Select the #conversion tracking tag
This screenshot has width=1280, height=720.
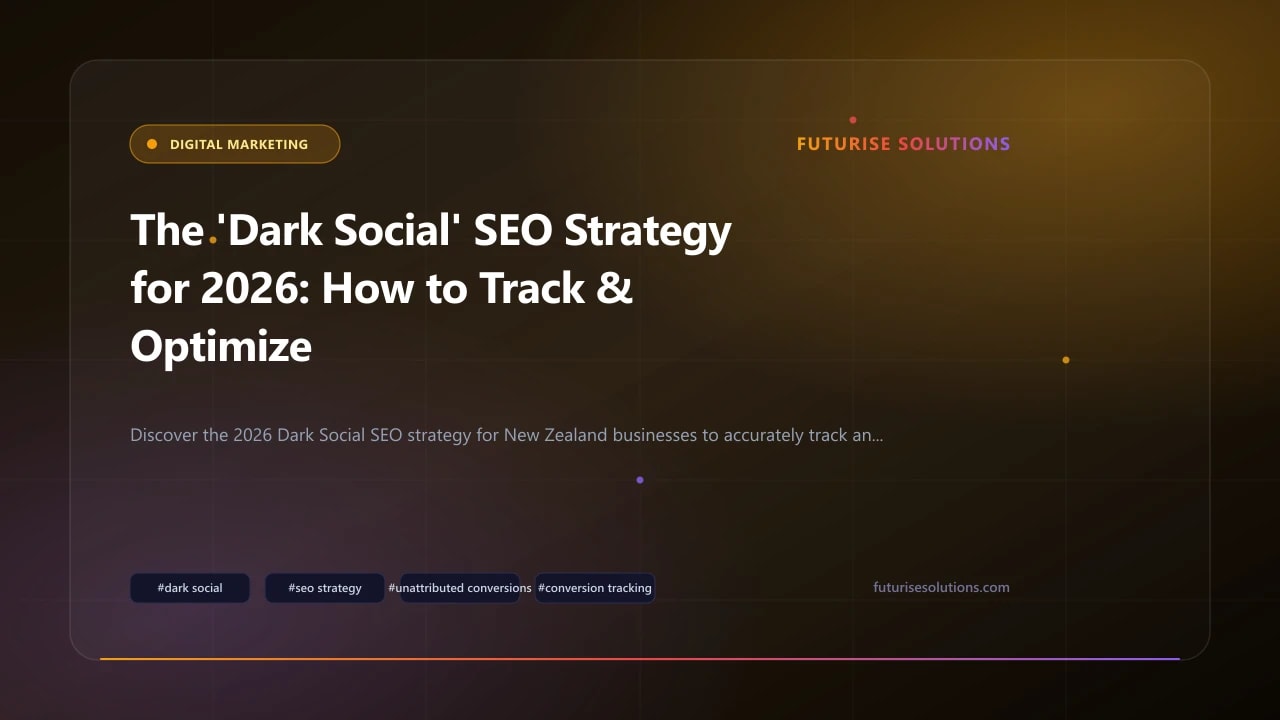pos(595,588)
